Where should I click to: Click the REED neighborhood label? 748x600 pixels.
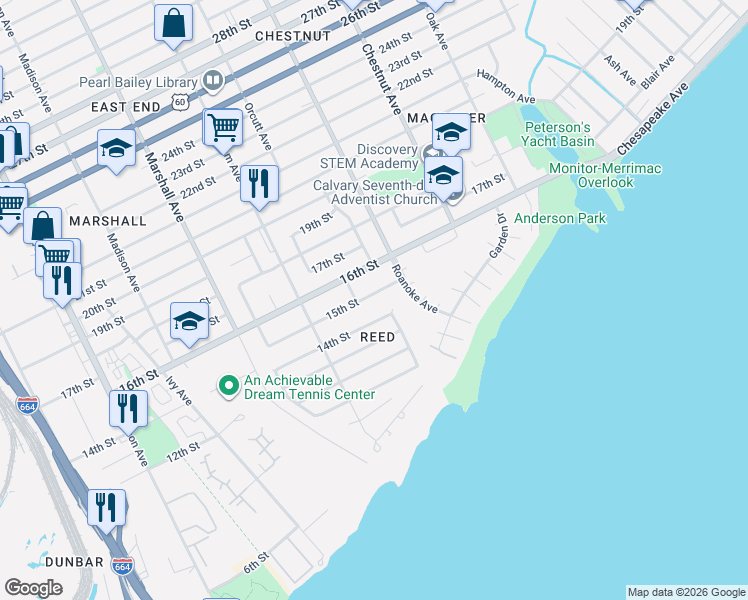(377, 337)
